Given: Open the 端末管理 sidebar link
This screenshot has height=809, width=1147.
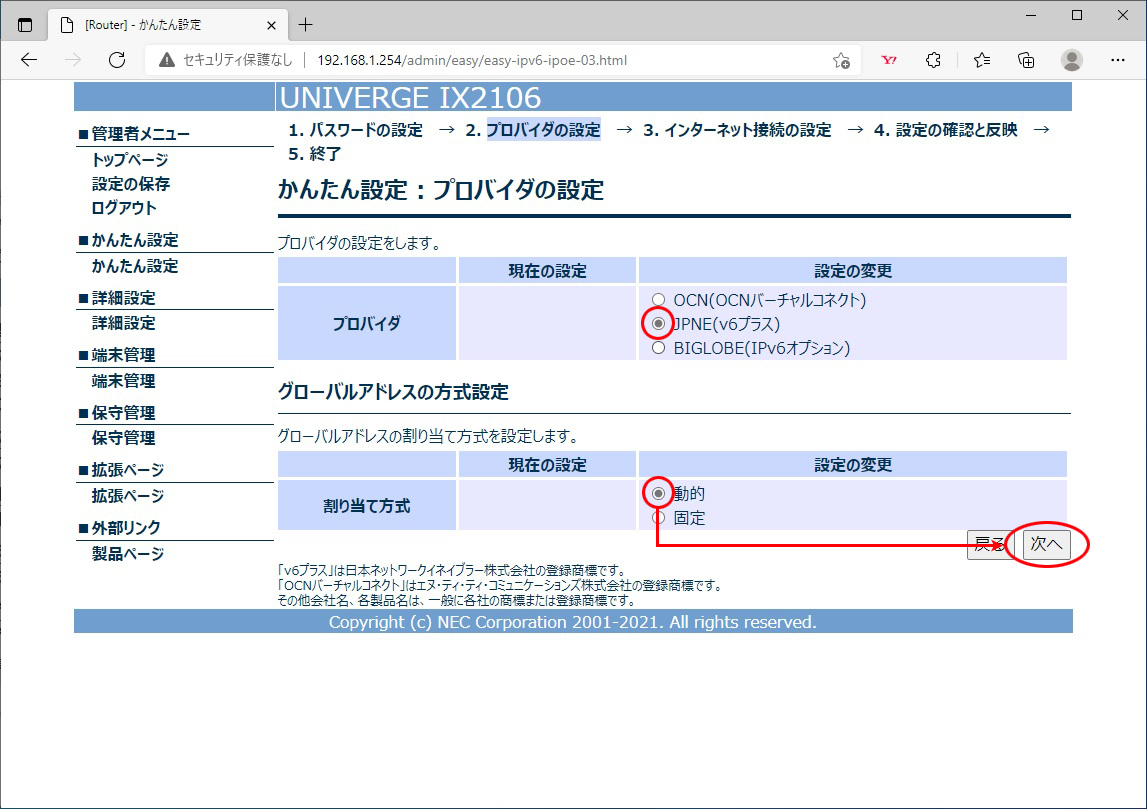Looking at the screenshot, I should pos(124,380).
